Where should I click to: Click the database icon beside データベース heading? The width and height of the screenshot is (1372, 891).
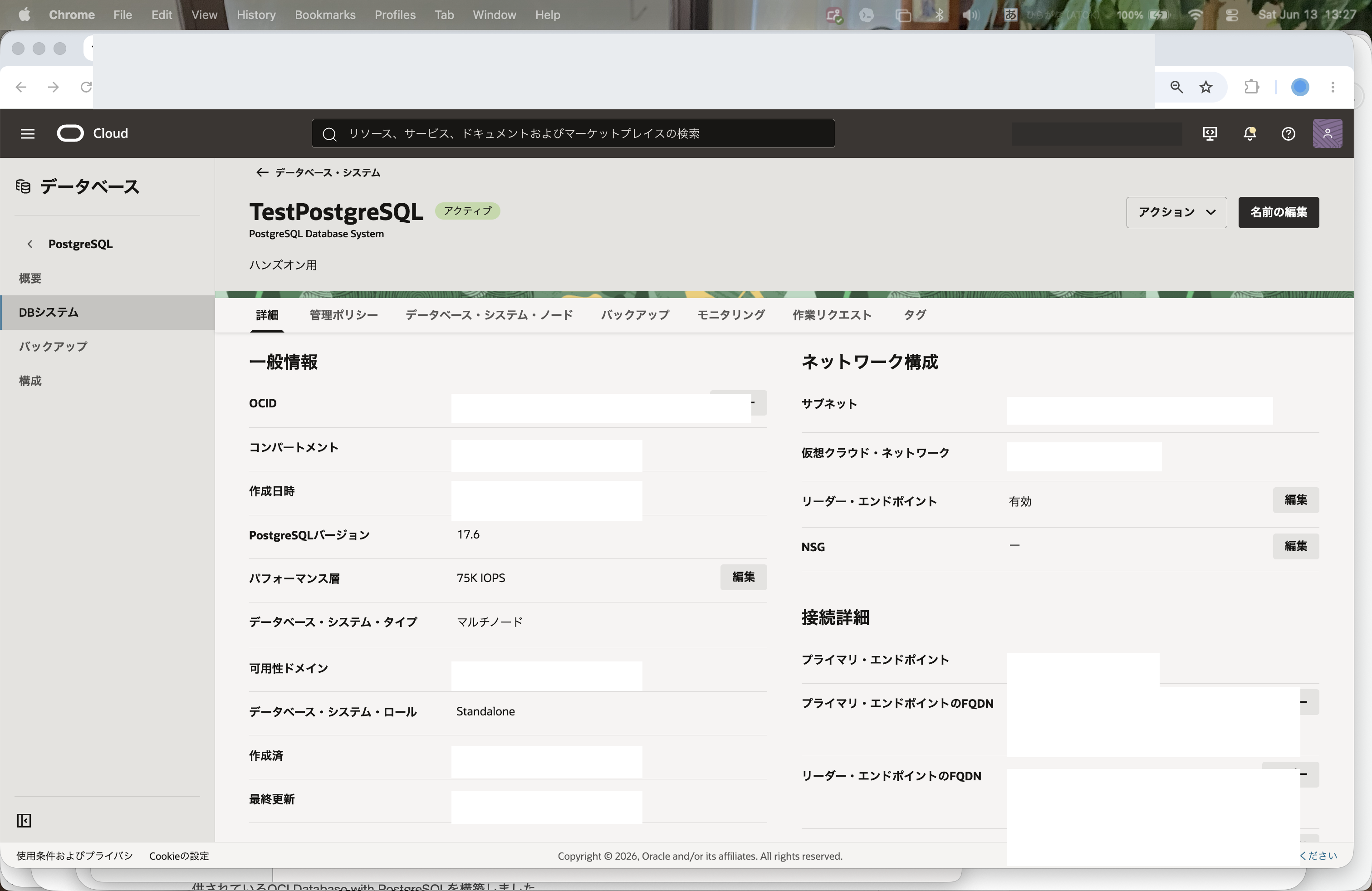tap(23, 187)
